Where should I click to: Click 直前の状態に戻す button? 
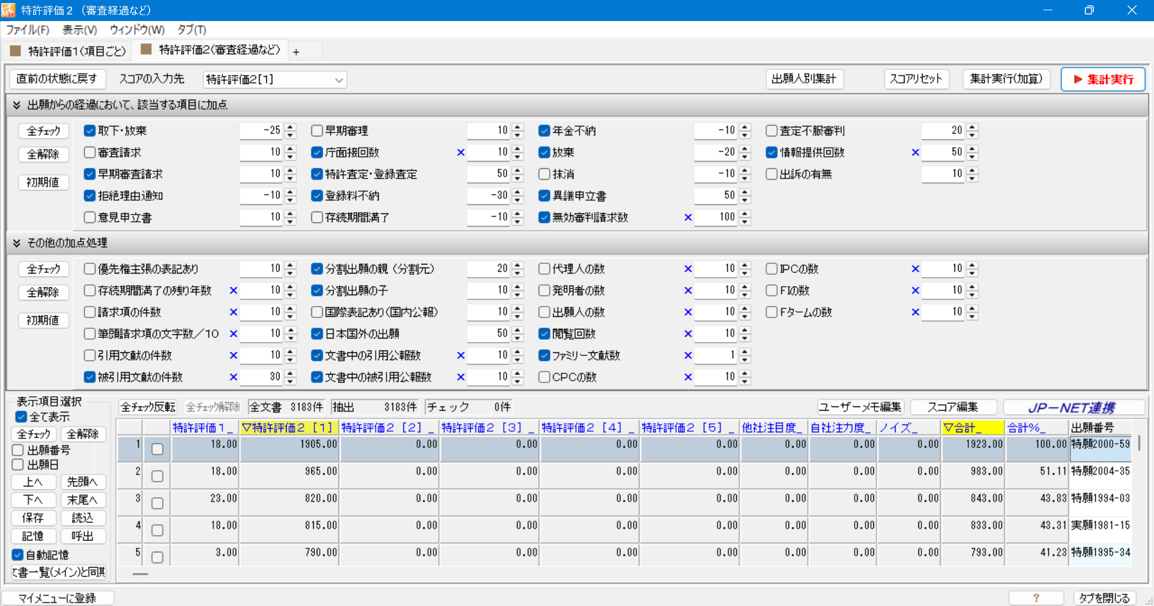tap(57, 79)
